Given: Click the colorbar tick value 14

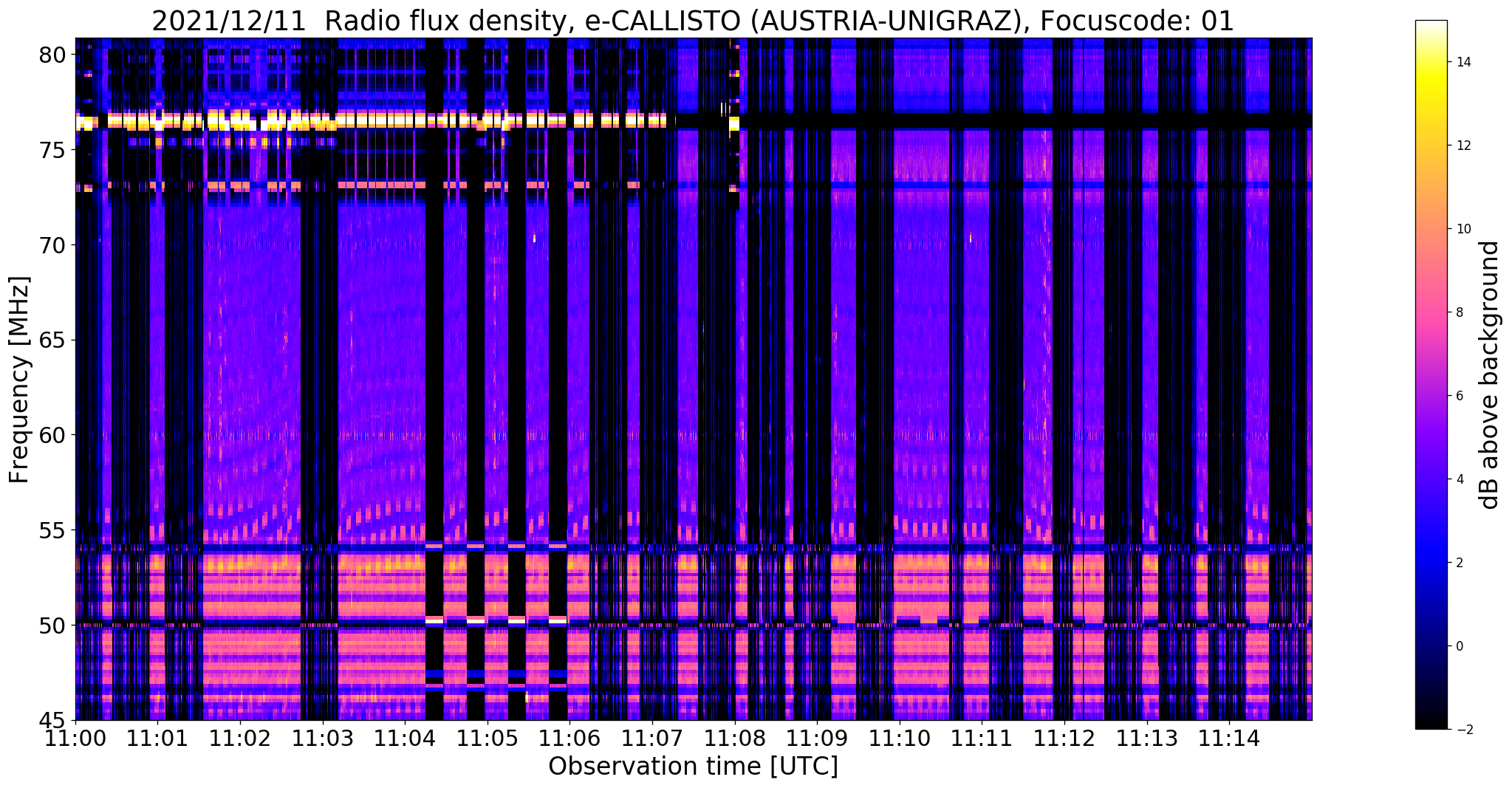Looking at the screenshot, I should click(1463, 62).
